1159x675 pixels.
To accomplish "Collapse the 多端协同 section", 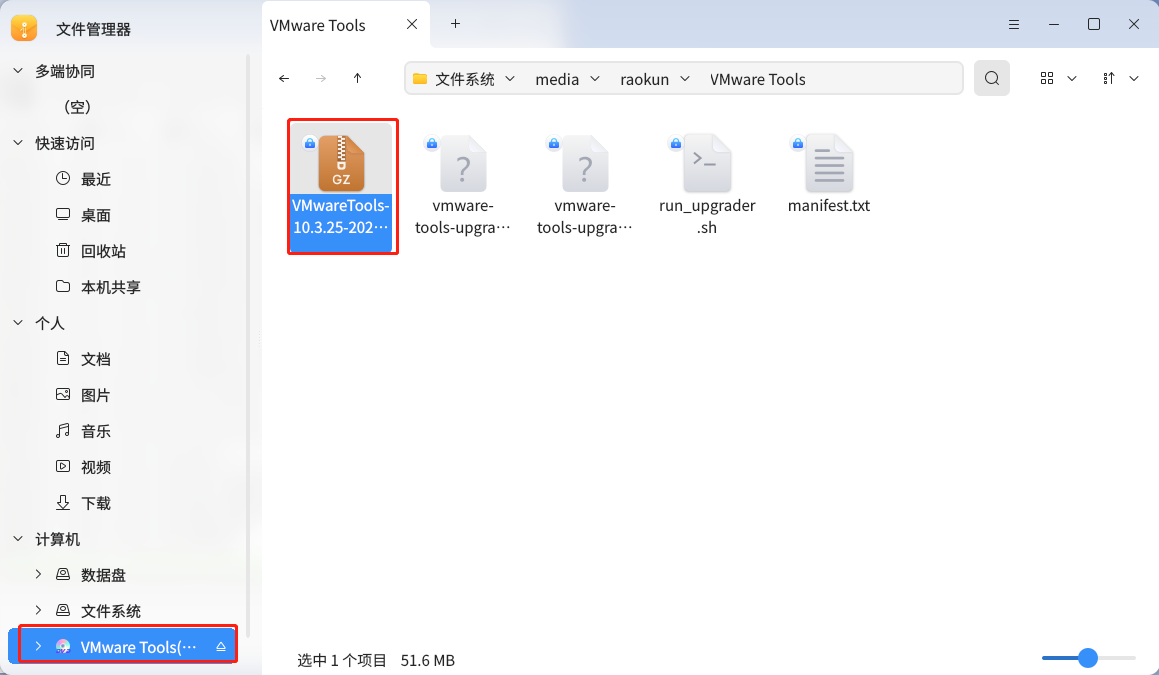I will coord(18,71).
